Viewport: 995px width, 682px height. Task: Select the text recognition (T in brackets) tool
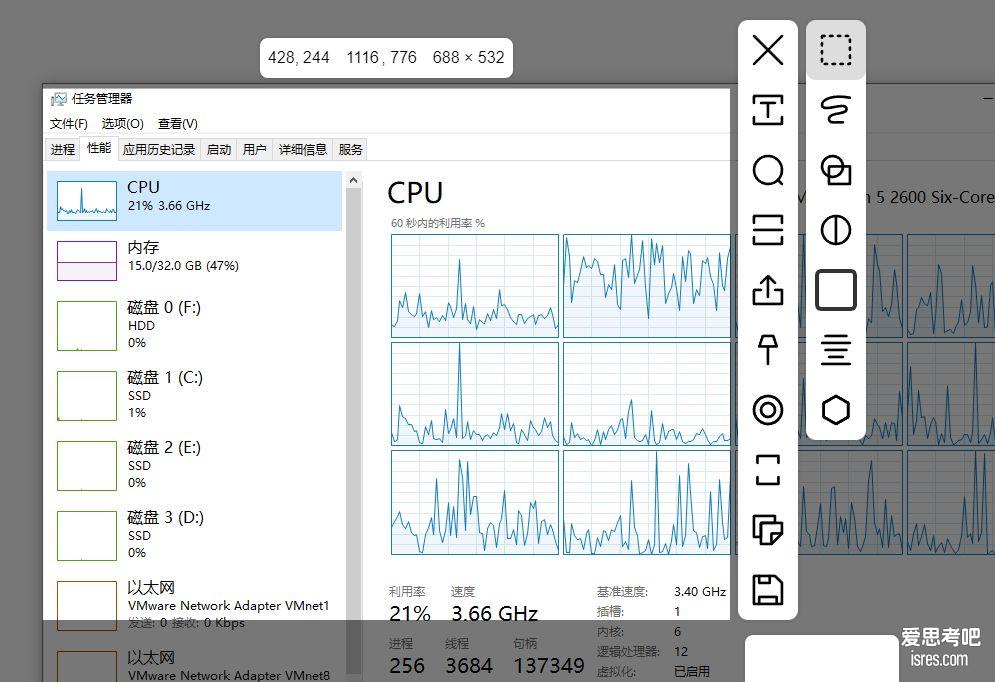(768, 110)
